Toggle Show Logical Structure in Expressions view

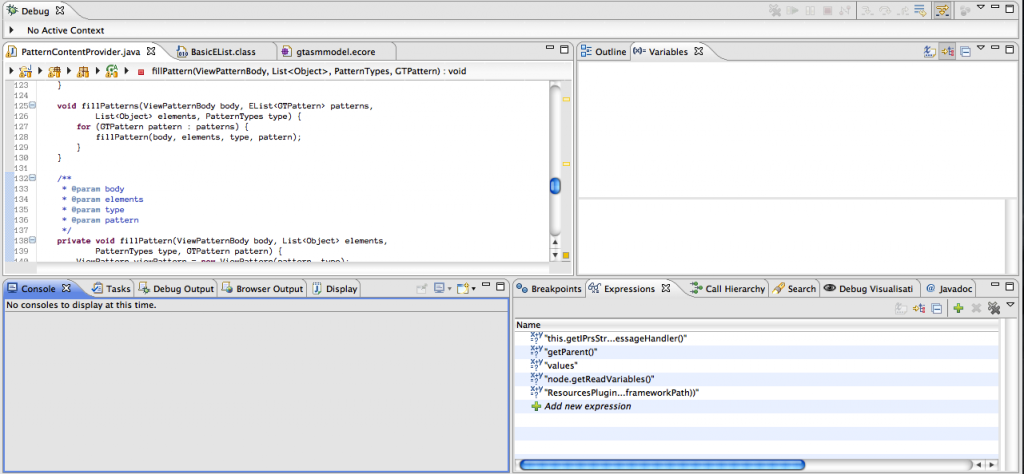pos(919,309)
